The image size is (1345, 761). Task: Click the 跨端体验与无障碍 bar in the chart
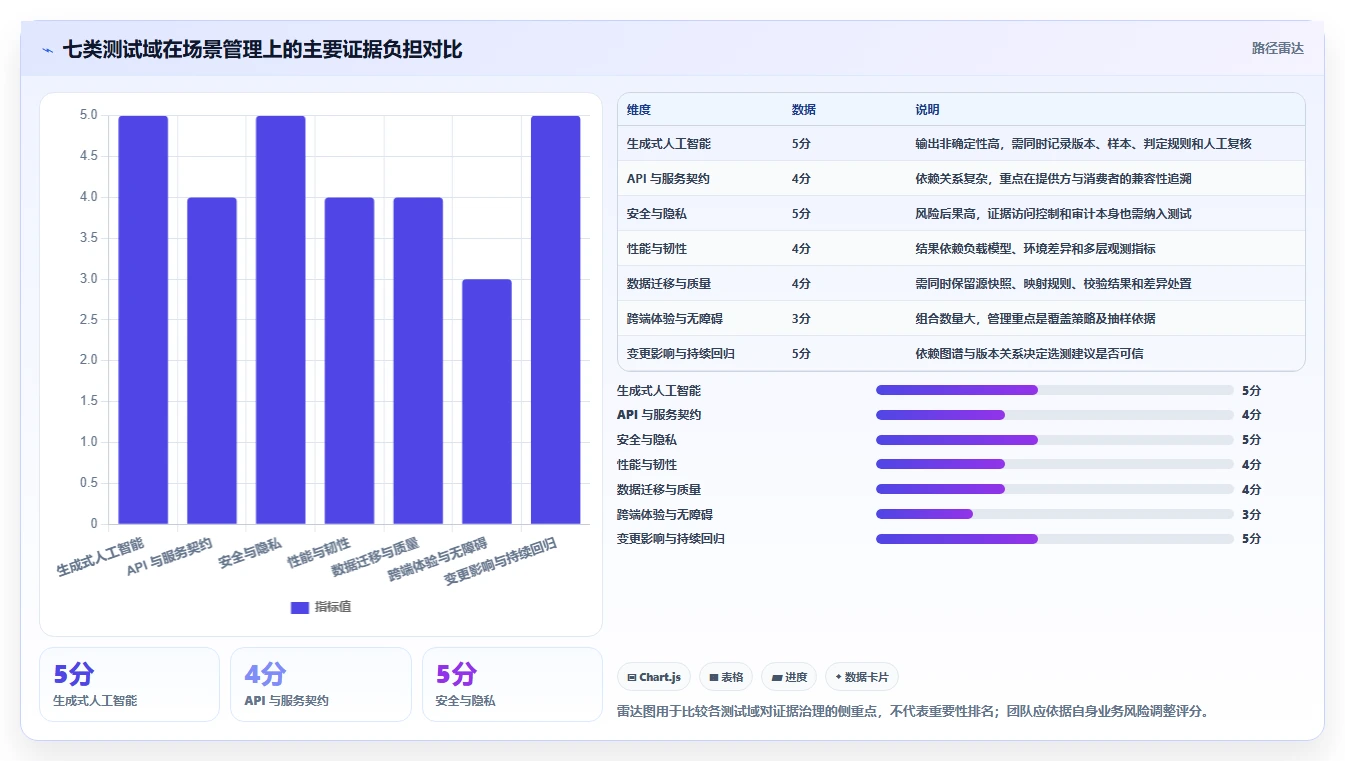pos(487,401)
